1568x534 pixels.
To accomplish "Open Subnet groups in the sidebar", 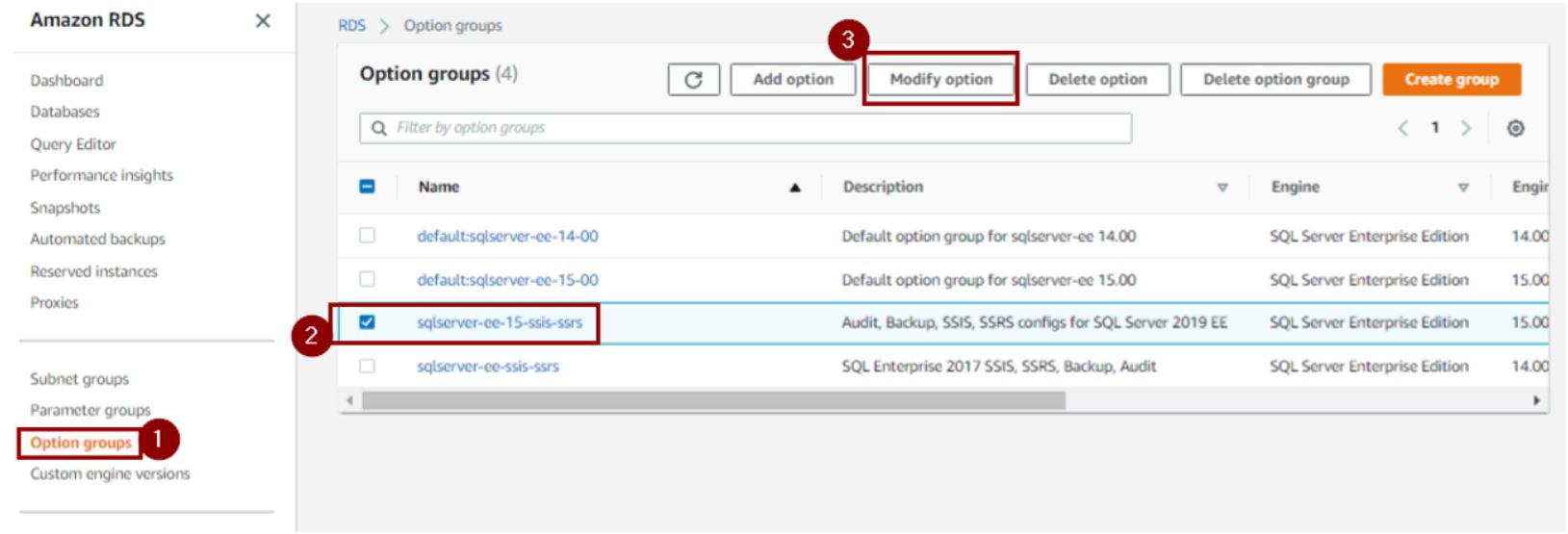I will click(x=79, y=379).
